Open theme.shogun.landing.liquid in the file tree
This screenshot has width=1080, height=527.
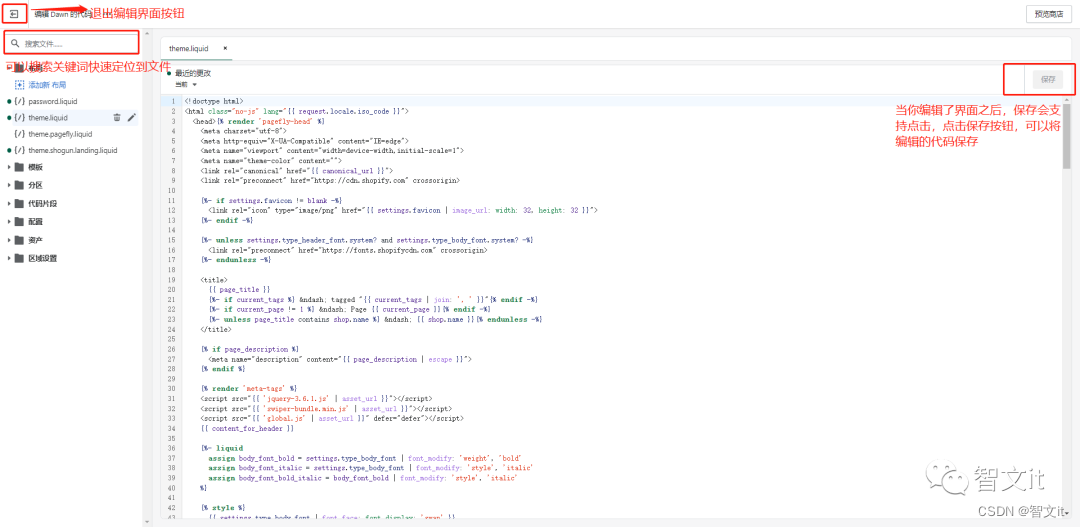coord(72,150)
